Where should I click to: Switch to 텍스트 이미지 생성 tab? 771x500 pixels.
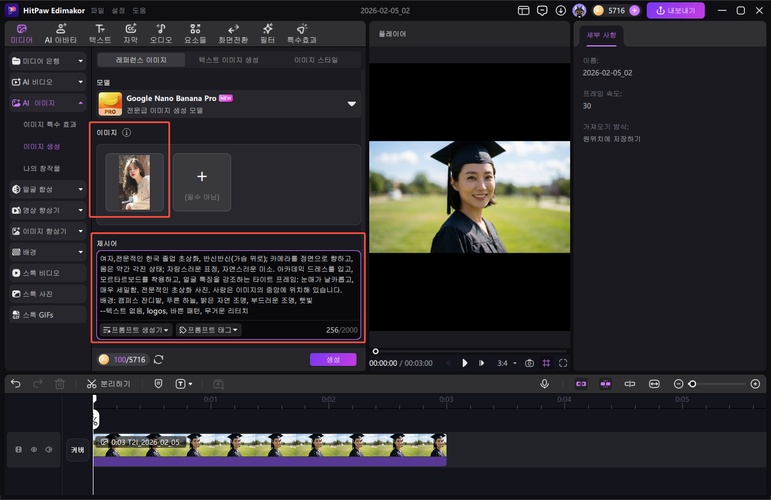coord(228,60)
